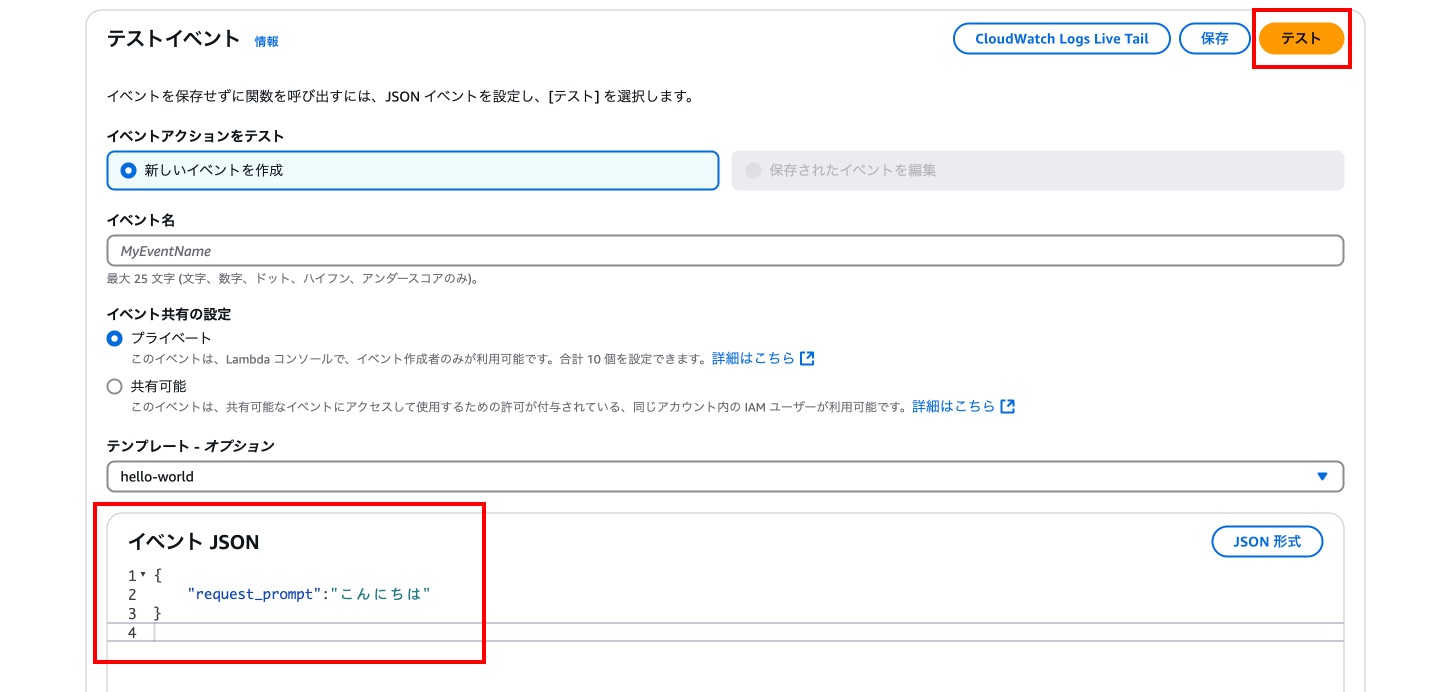Choose the 共有可能 sharing option

click(x=115, y=386)
